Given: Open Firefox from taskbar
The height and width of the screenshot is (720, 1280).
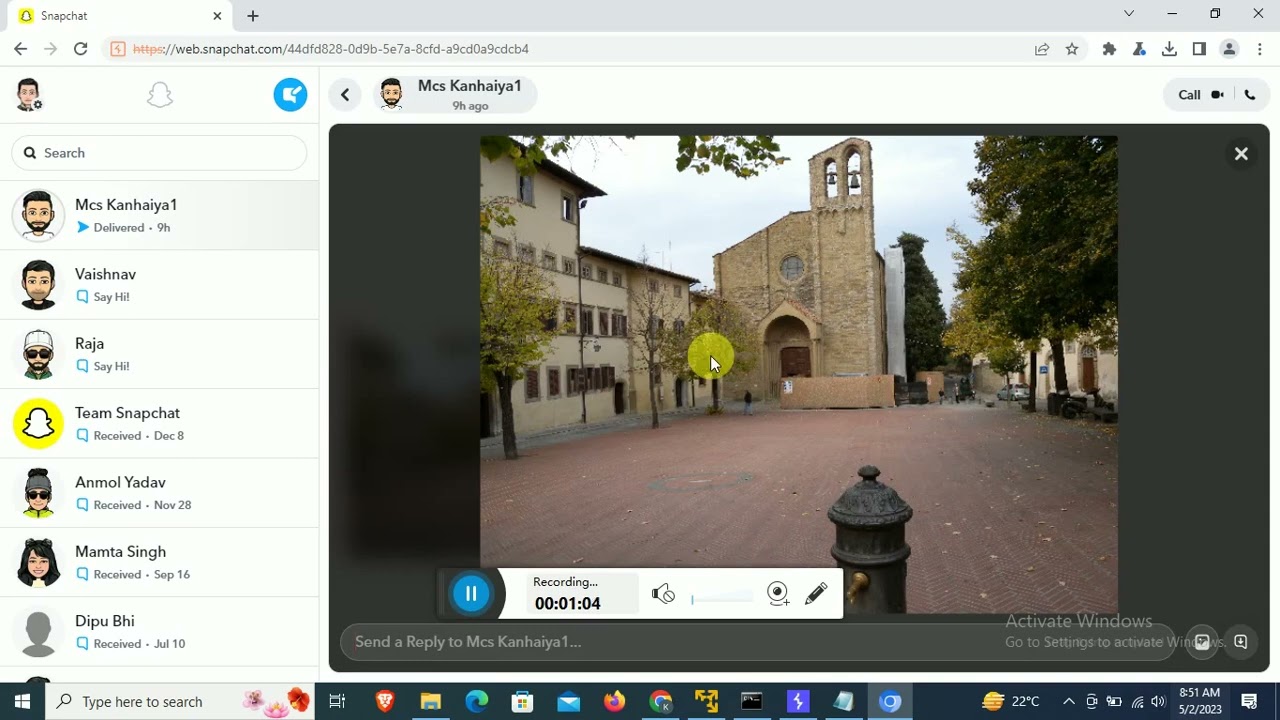Looking at the screenshot, I should (614, 702).
